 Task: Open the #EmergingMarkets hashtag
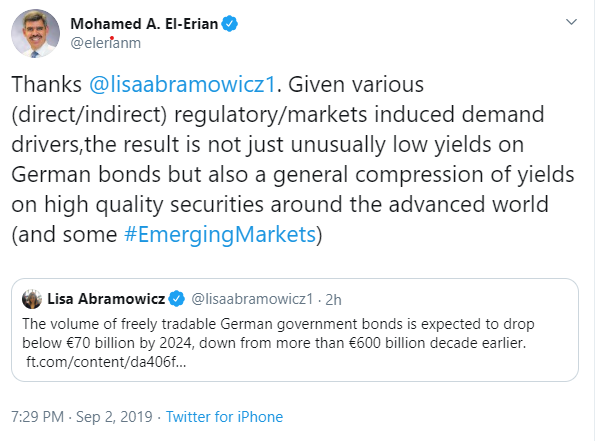pyautogui.click(x=220, y=234)
